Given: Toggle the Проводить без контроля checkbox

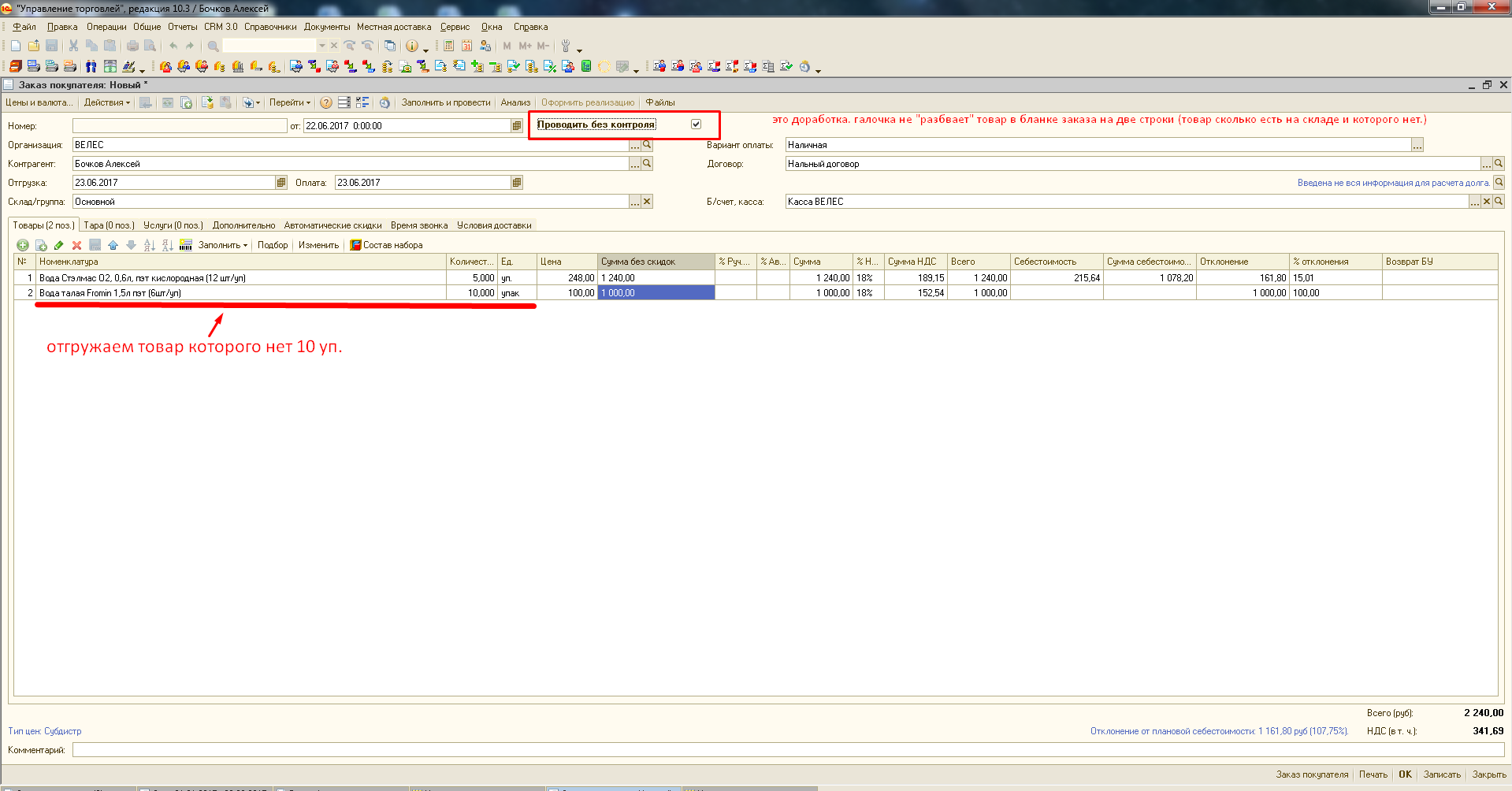Looking at the screenshot, I should point(696,124).
